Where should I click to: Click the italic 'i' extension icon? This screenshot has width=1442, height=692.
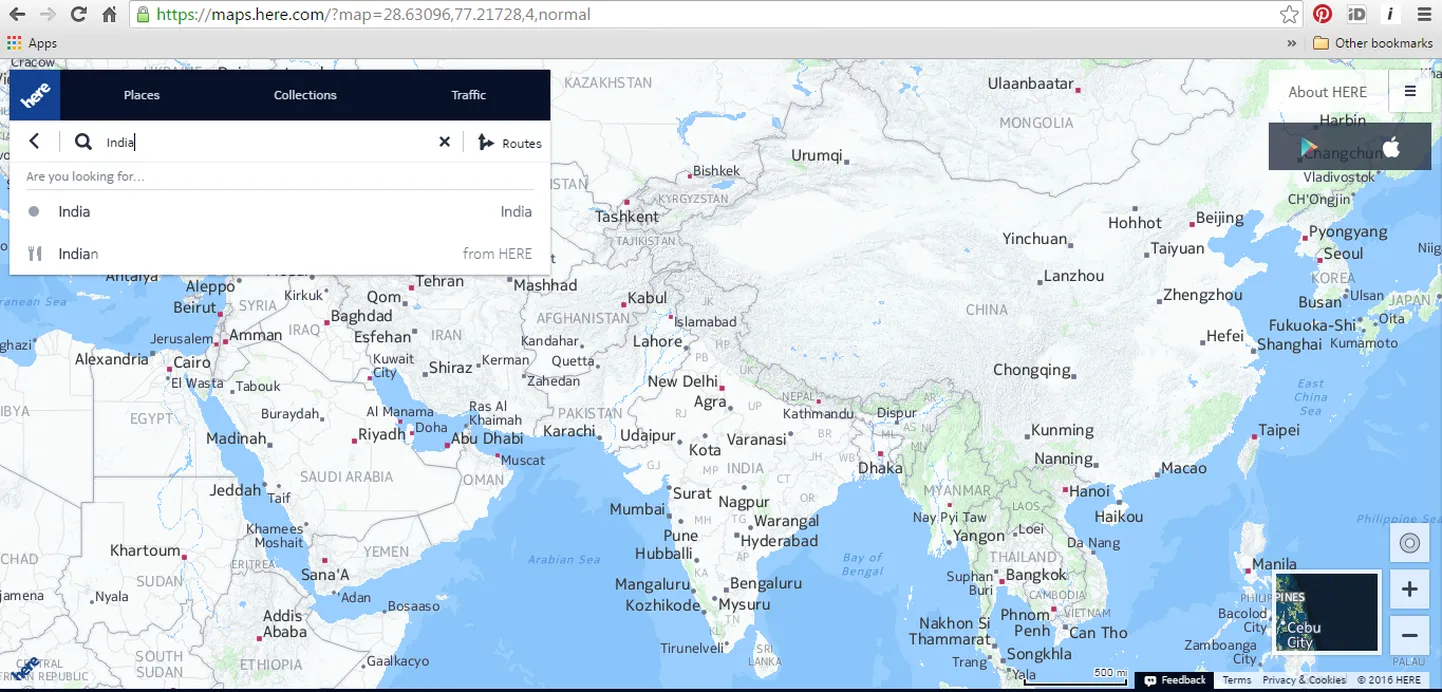pyautogui.click(x=1390, y=14)
